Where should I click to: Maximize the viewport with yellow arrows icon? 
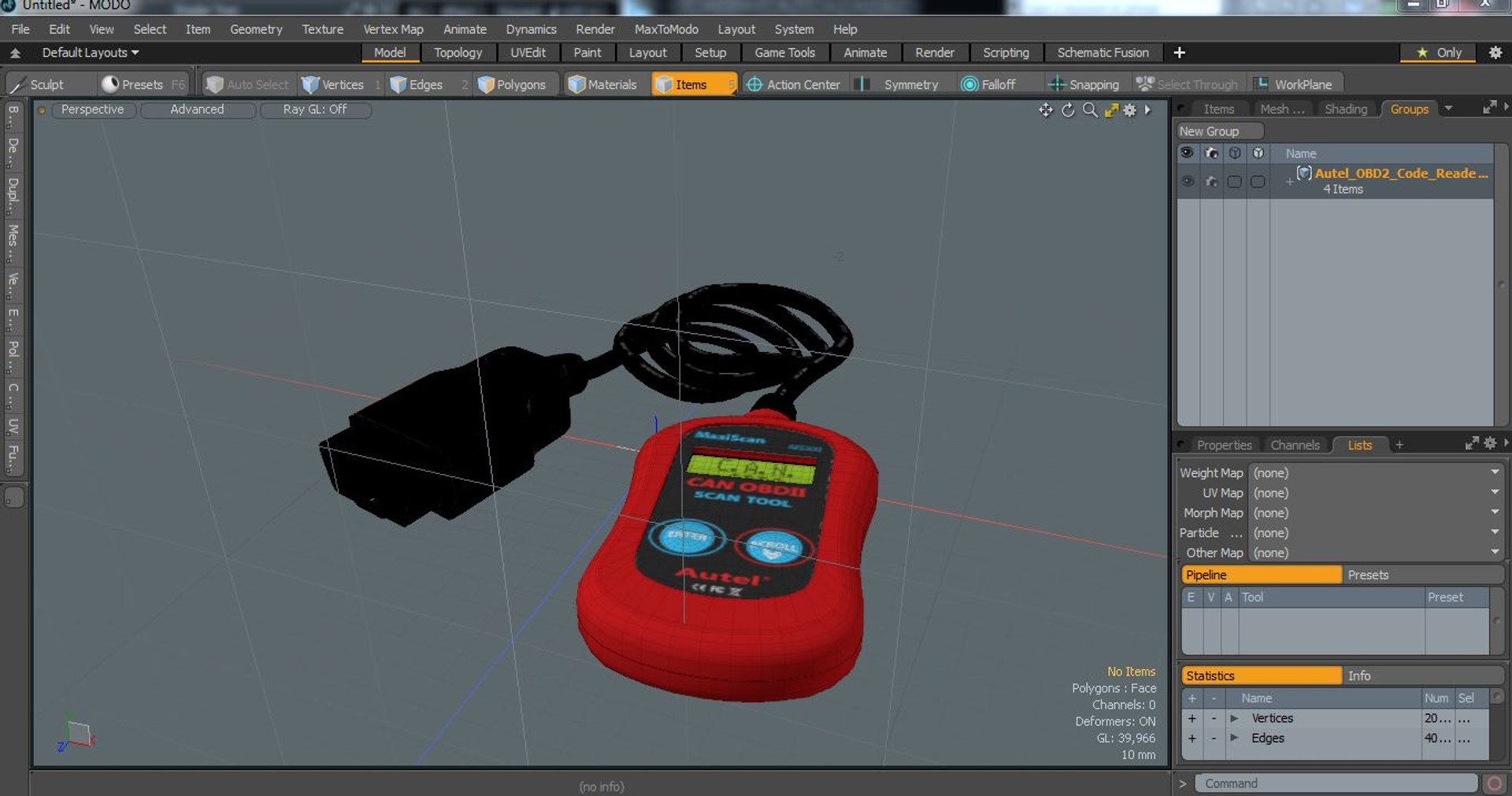[1111, 110]
